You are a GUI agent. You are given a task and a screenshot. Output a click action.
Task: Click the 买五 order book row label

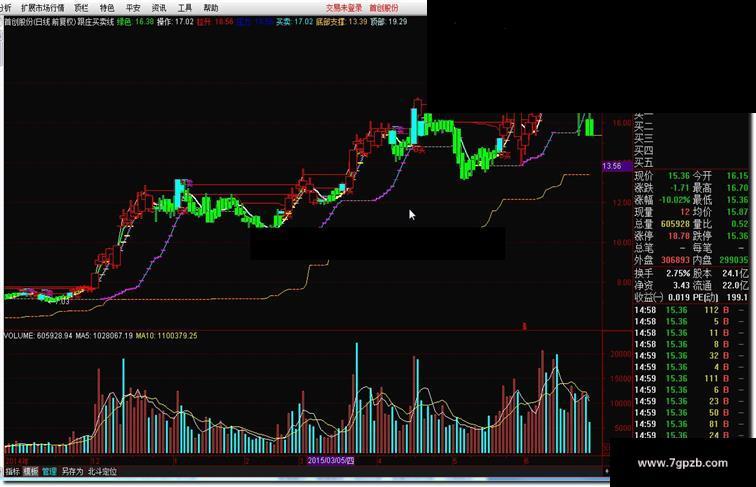coord(643,162)
